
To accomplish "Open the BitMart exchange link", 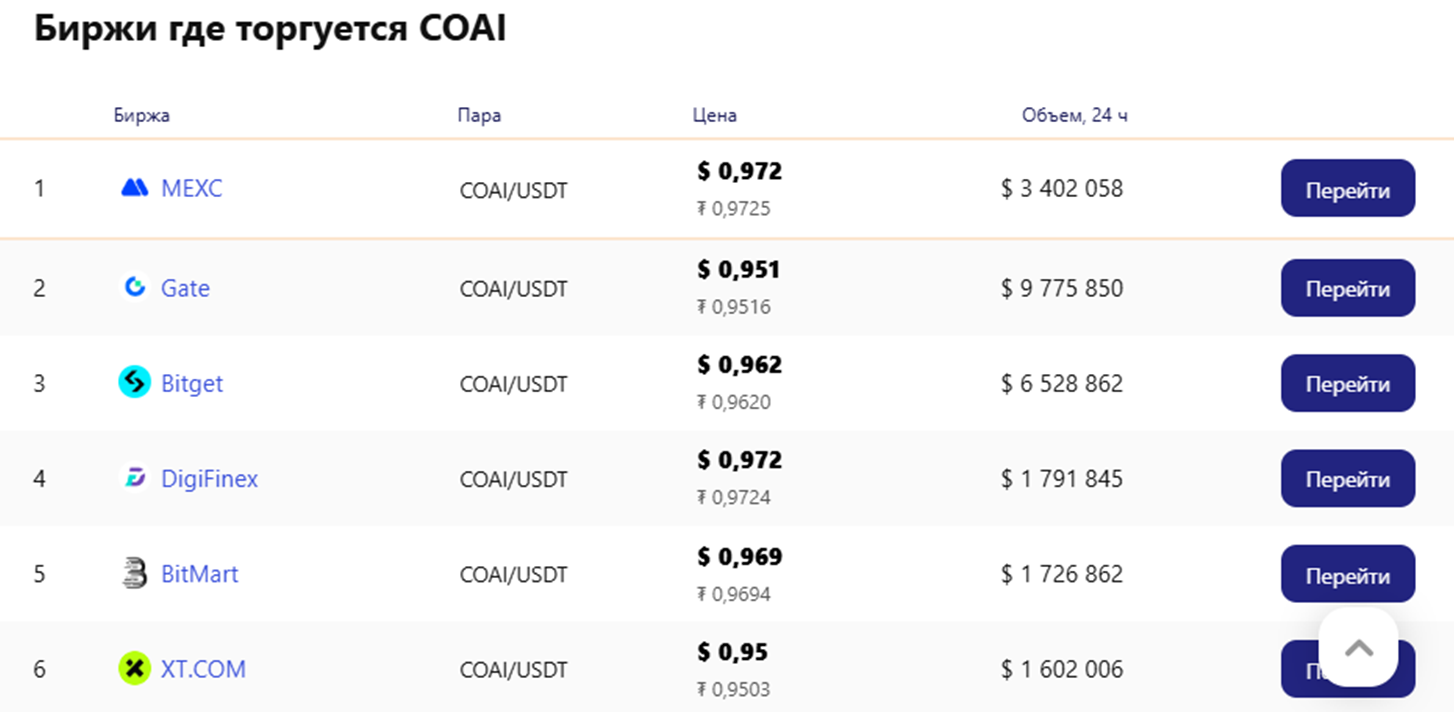I will pos(200,574).
